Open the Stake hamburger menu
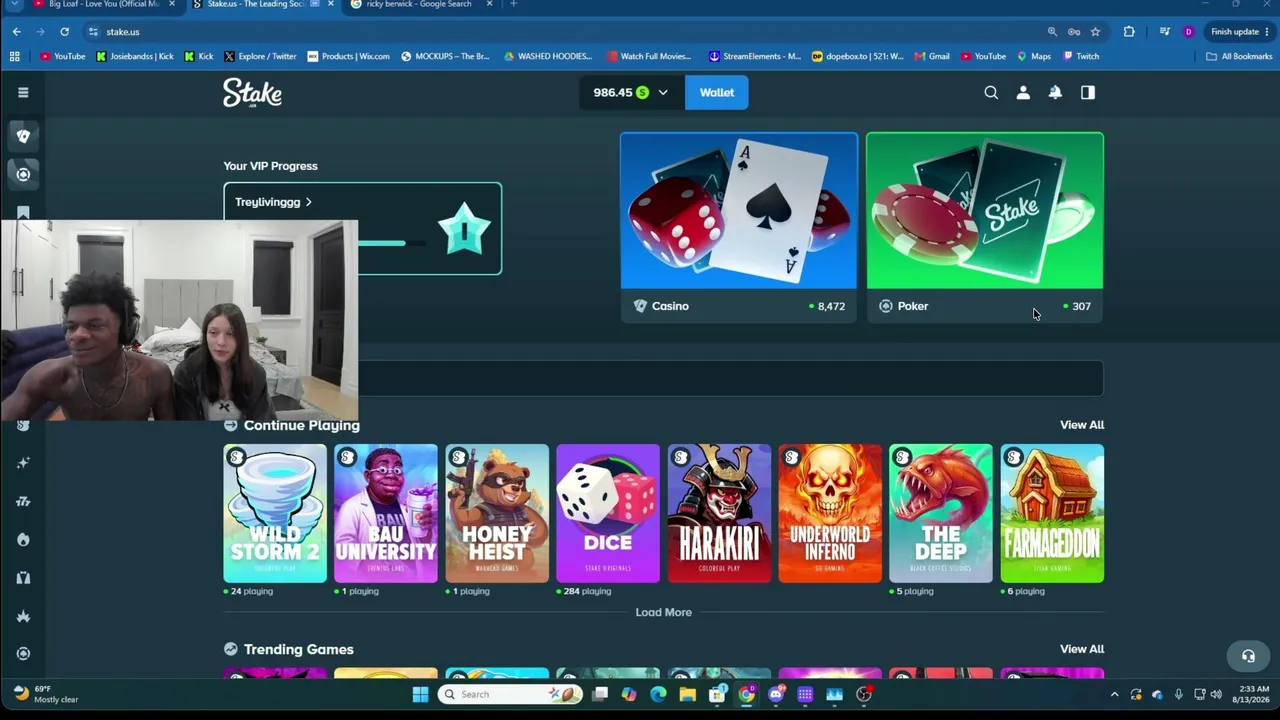The height and width of the screenshot is (720, 1280). (23, 92)
